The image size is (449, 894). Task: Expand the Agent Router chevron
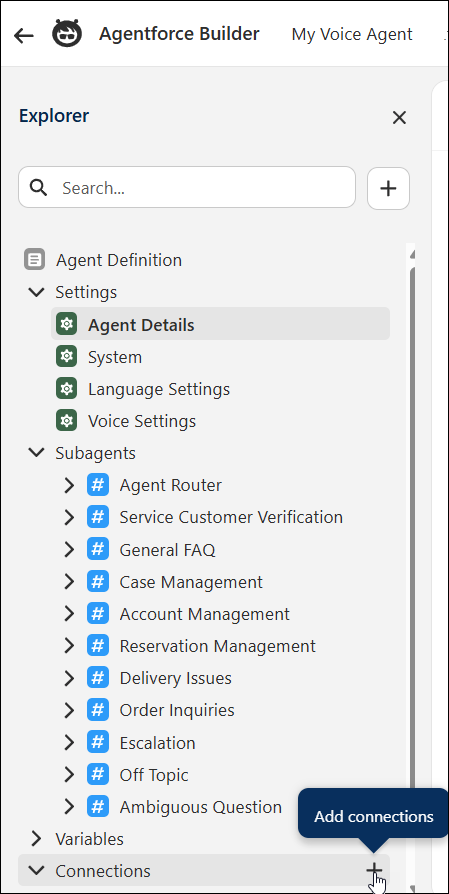point(69,485)
